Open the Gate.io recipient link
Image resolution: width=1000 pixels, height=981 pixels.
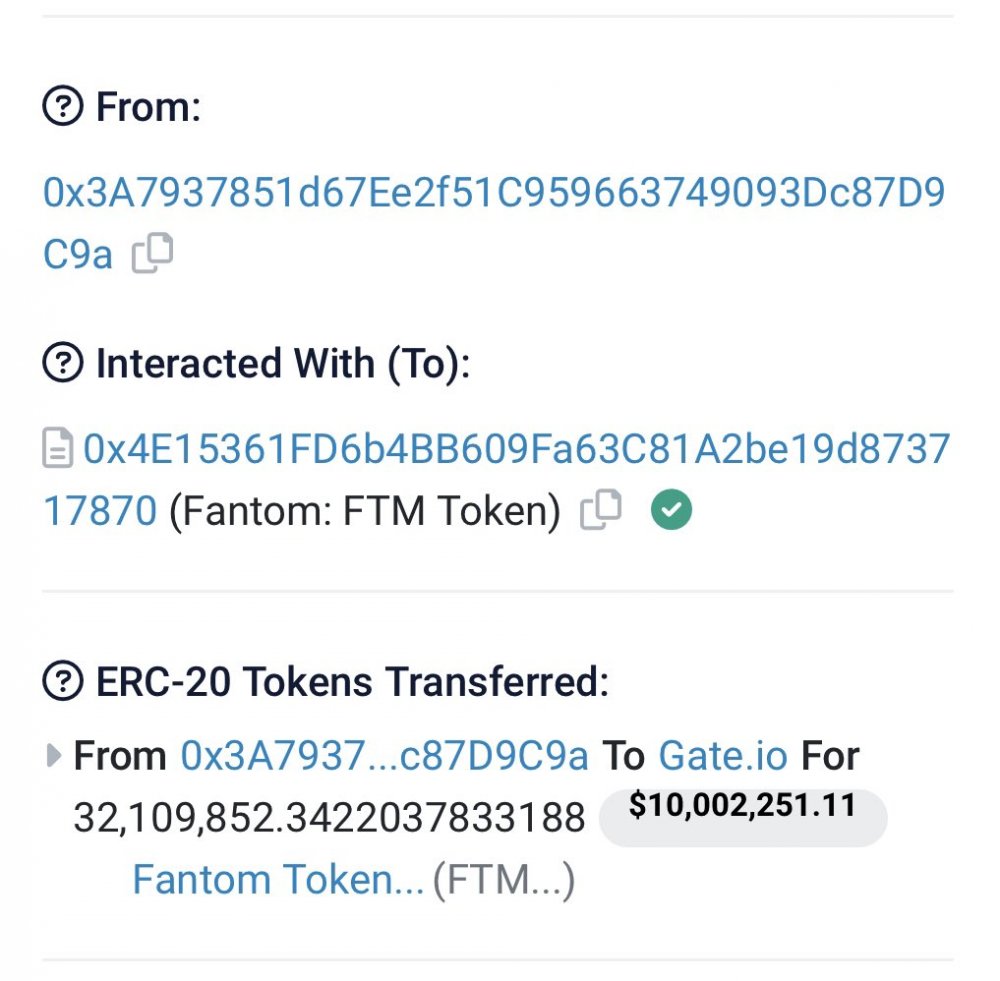[723, 755]
